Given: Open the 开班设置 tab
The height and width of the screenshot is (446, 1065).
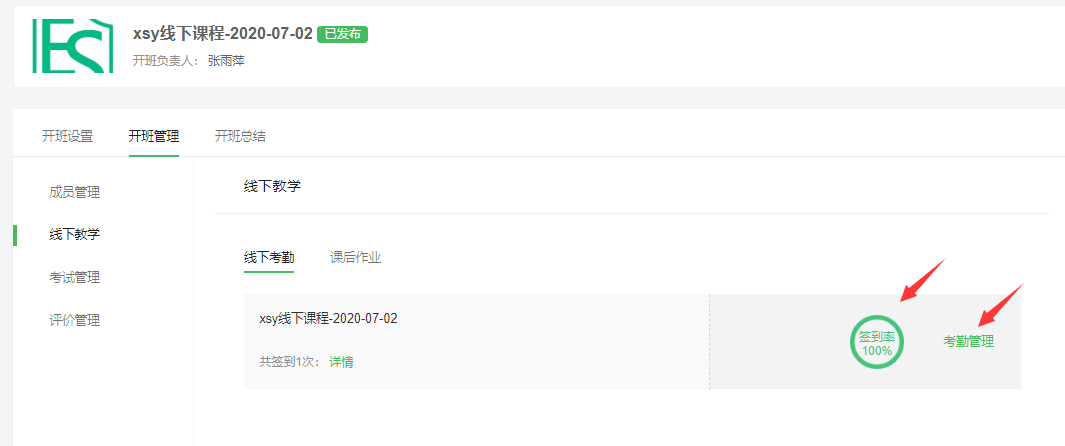Looking at the screenshot, I should tap(67, 136).
